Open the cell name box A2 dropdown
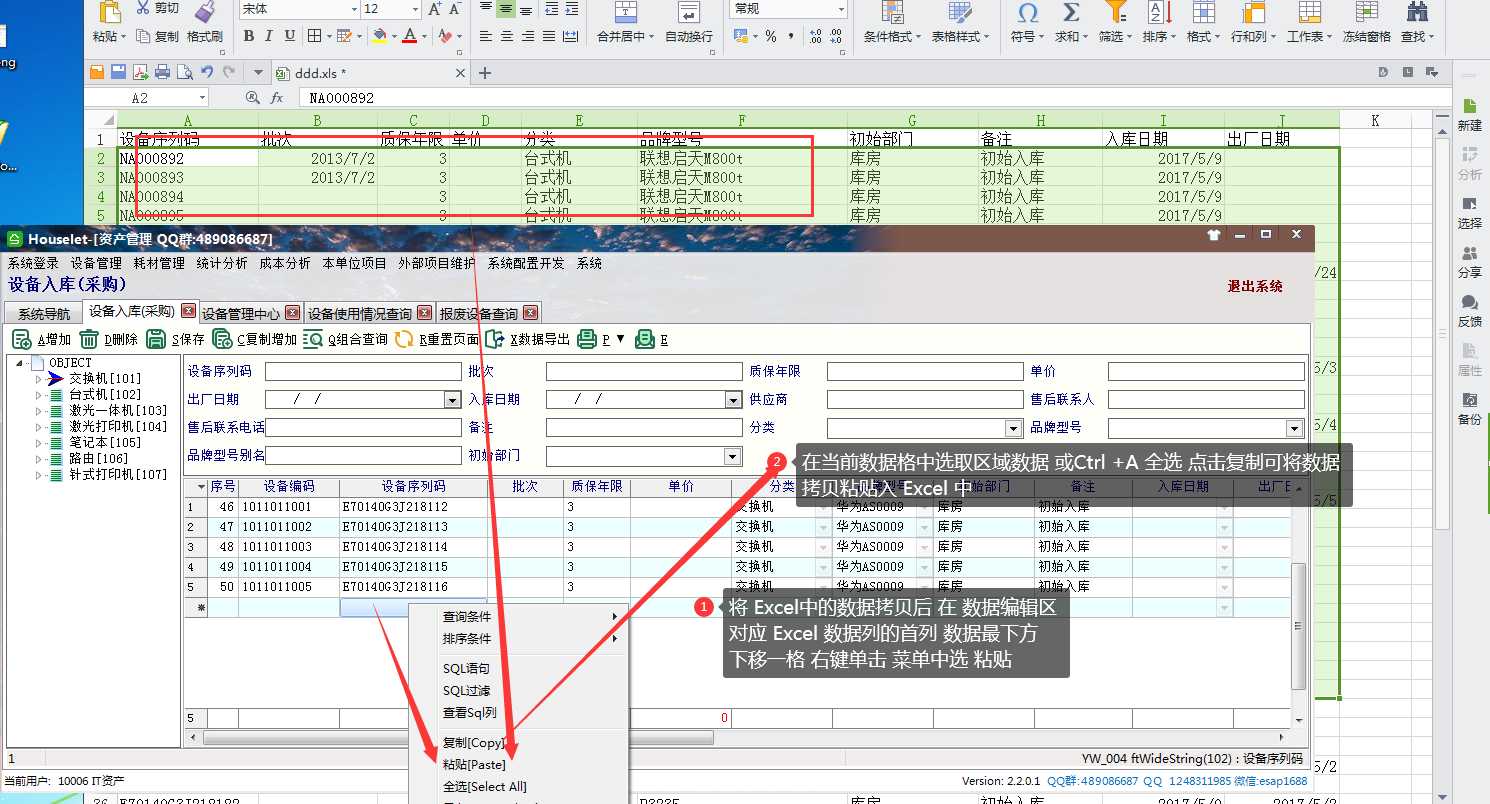Viewport: 1490px width, 804px height. [202, 98]
